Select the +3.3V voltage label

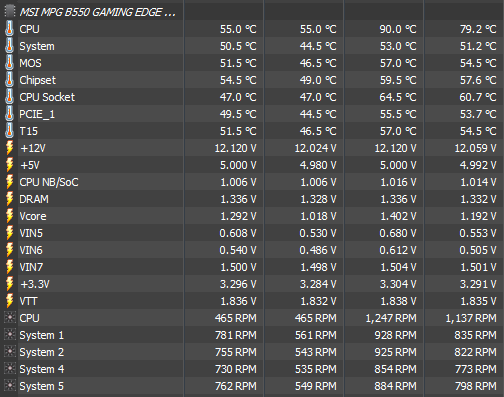[35, 284]
